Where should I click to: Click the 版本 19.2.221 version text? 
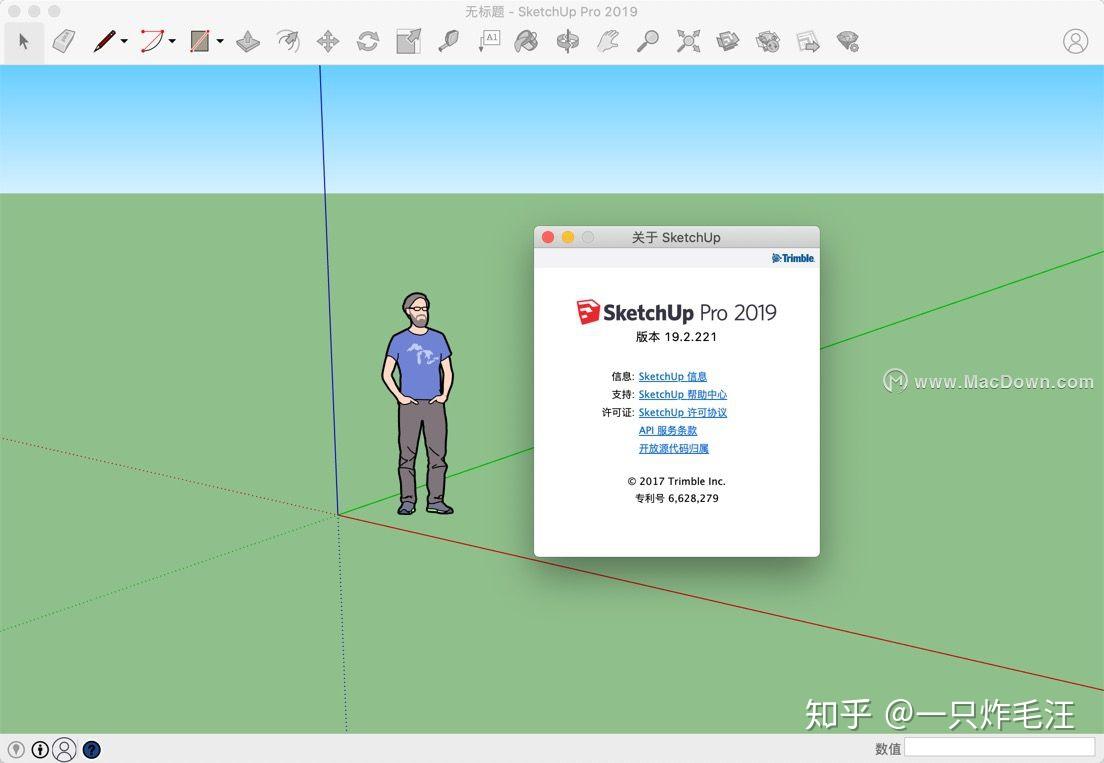click(x=676, y=337)
